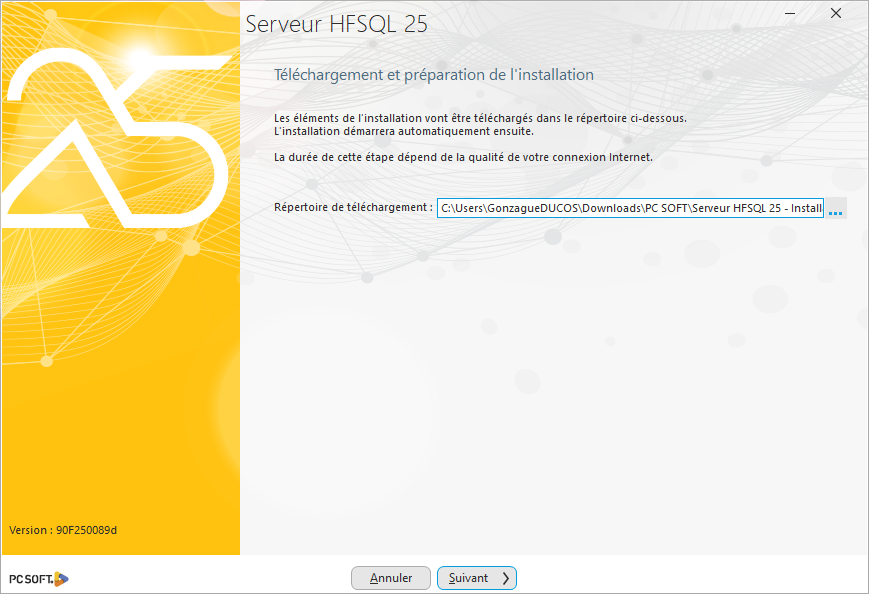Click the Suivant button
869x594 pixels.
pos(477,578)
